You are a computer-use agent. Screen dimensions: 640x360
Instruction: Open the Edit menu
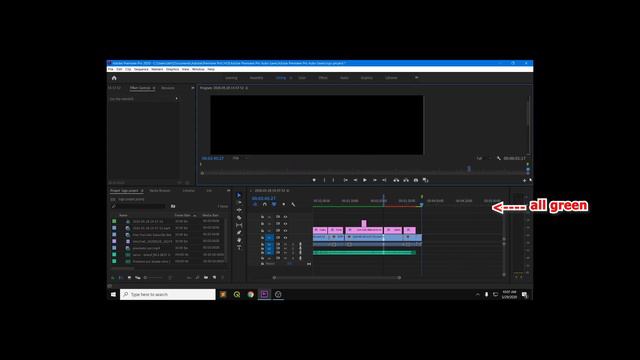pos(119,69)
